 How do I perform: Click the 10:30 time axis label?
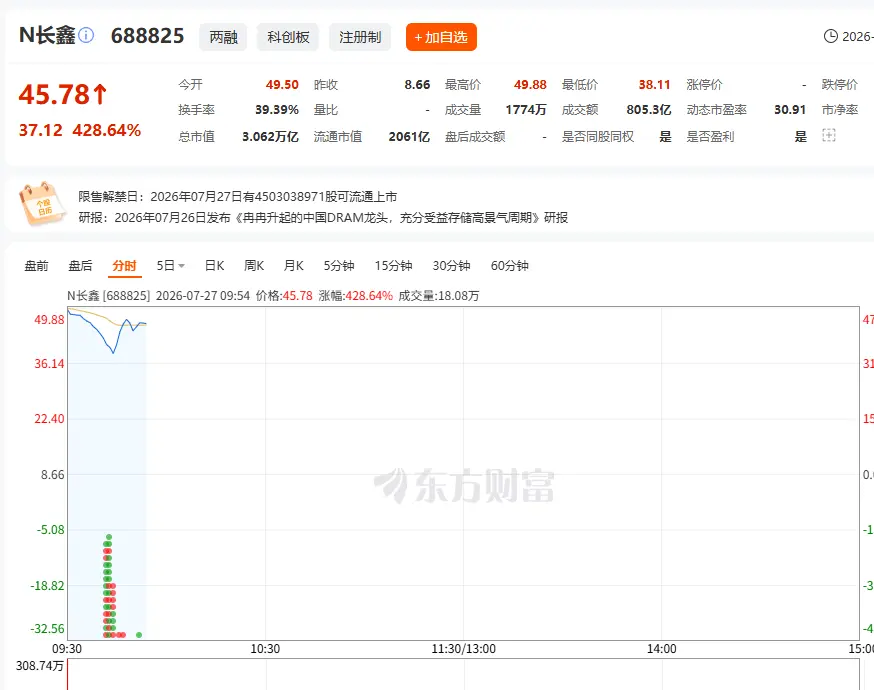click(265, 649)
